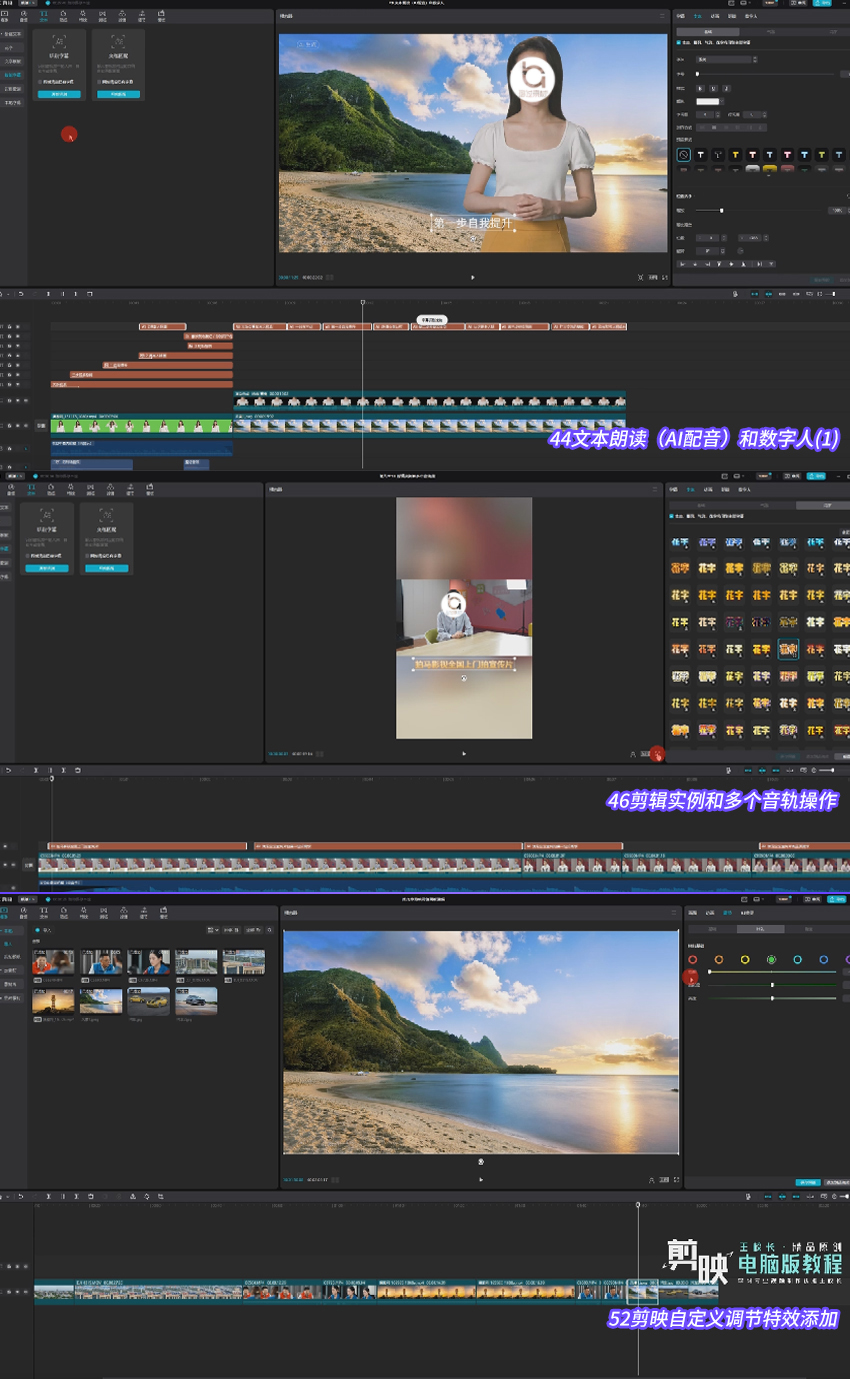The width and height of the screenshot is (850, 1379).
Task: Select the 第一步自我提升 subtitle box in lesson 44 preview
Action: pos(473,223)
